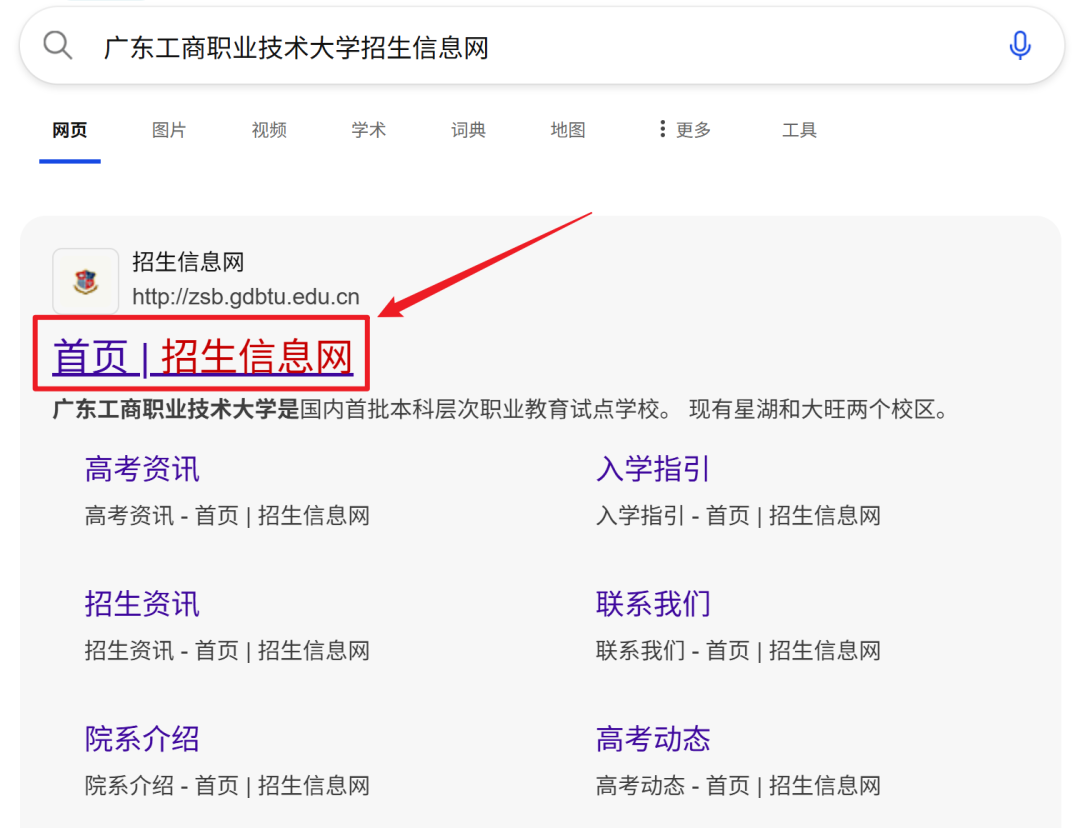Viewport: 1080px width, 828px height.
Task: Open the 地图 tab
Action: coord(568,130)
